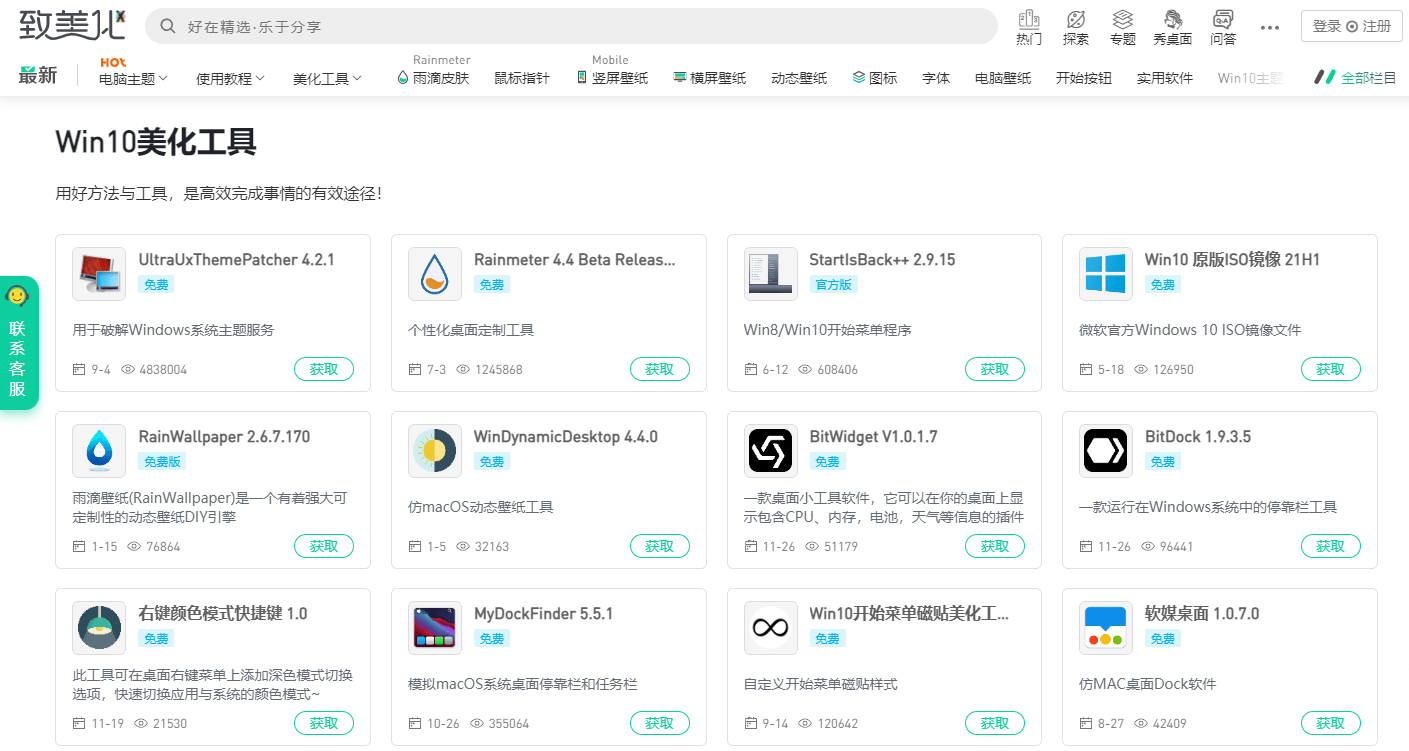Click the three-dot more options menu

coord(1270,27)
